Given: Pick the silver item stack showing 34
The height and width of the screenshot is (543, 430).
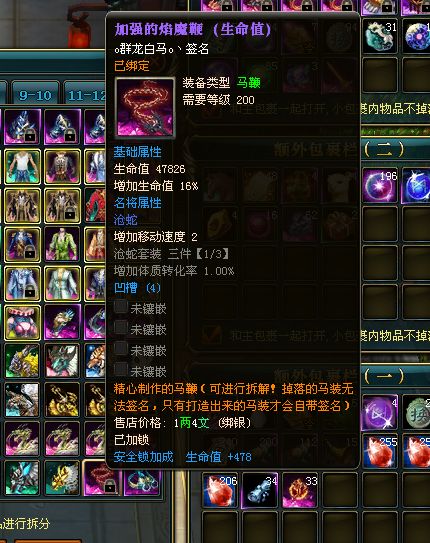Looking at the screenshot, I should (x=260, y=490).
